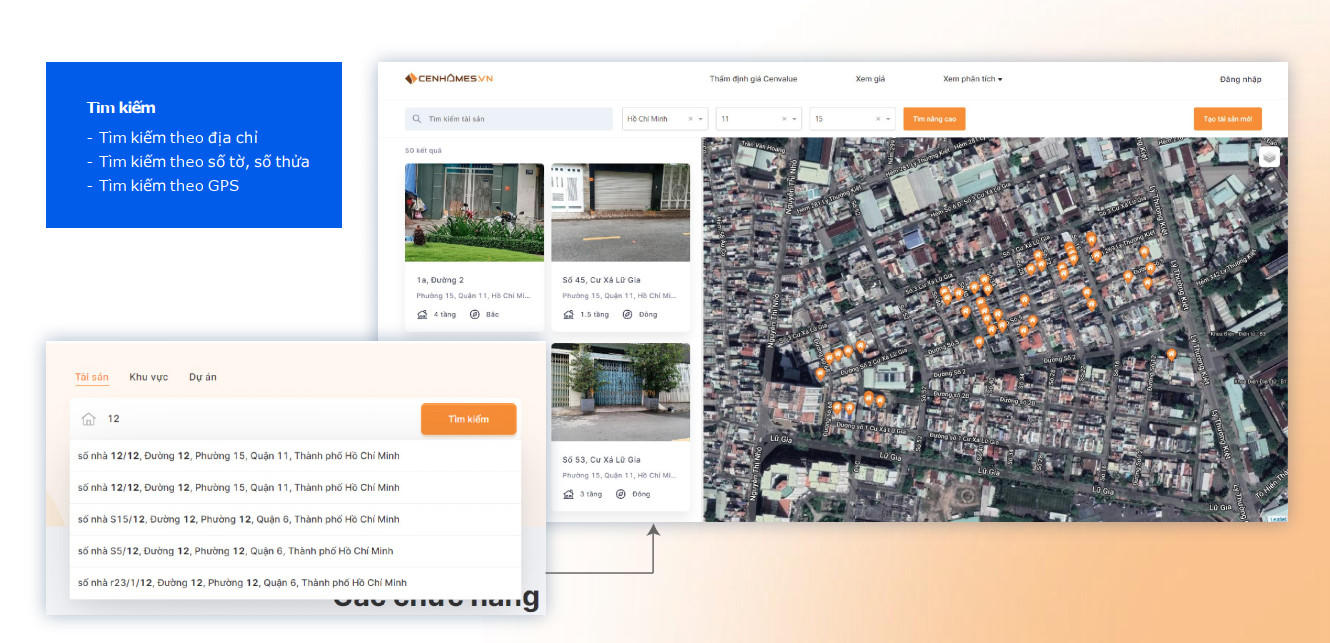The height and width of the screenshot is (643, 1330).
Task: Click the magnifier icon in search field
Action: (x=416, y=119)
